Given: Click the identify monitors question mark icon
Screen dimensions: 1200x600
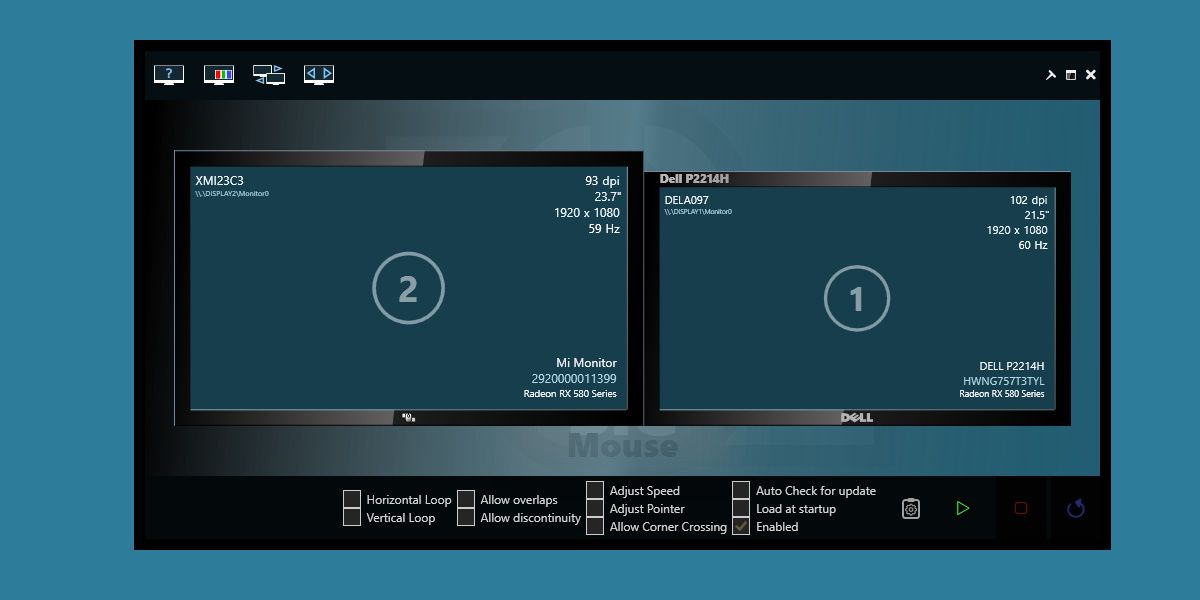Looking at the screenshot, I should point(169,74).
